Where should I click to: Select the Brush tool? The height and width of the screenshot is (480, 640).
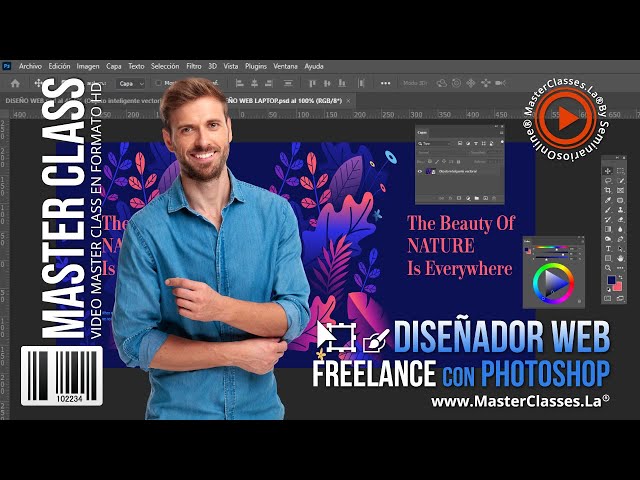(608, 210)
